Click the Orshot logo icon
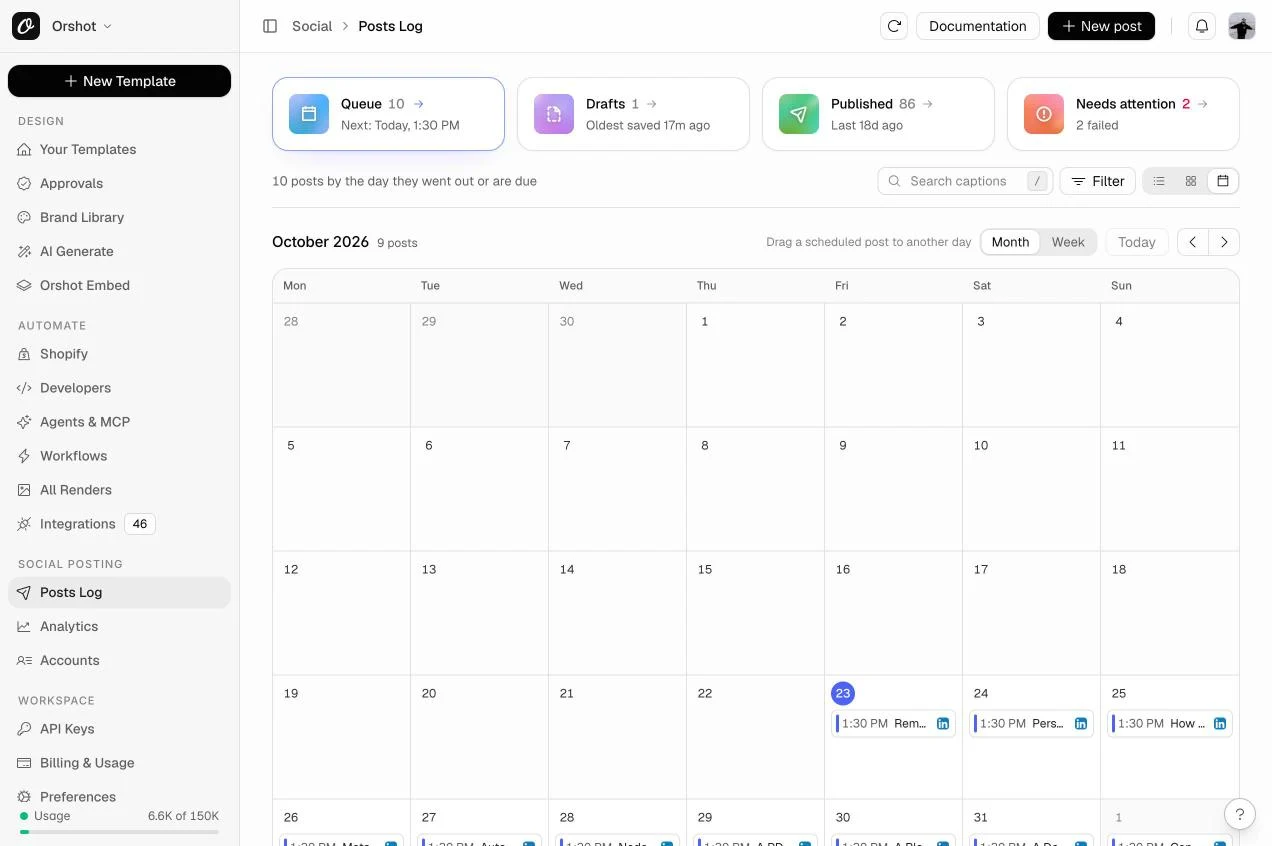 26,26
